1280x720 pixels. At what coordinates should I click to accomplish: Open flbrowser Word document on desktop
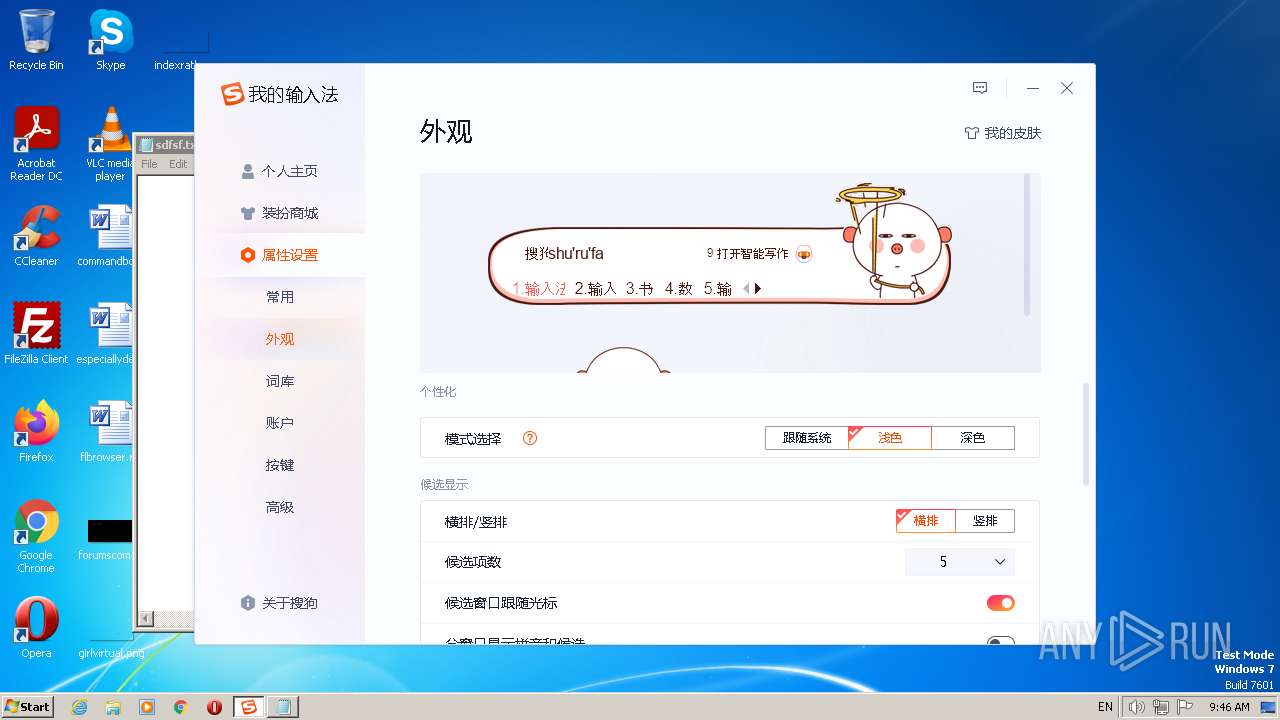click(x=106, y=432)
